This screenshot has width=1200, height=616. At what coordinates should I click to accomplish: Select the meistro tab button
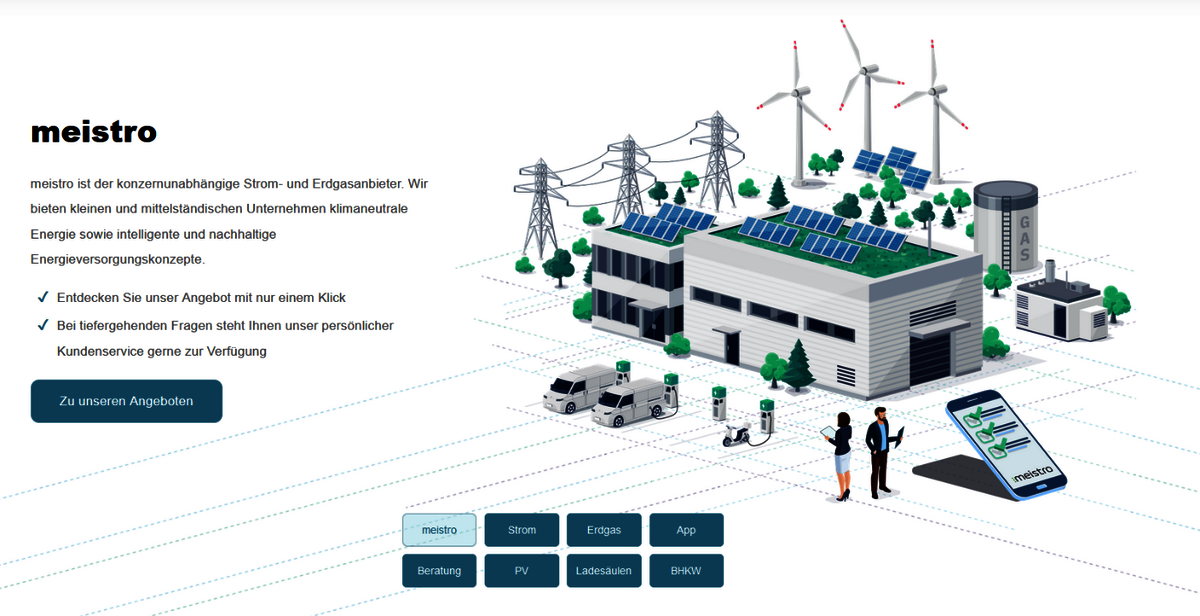[x=439, y=530]
